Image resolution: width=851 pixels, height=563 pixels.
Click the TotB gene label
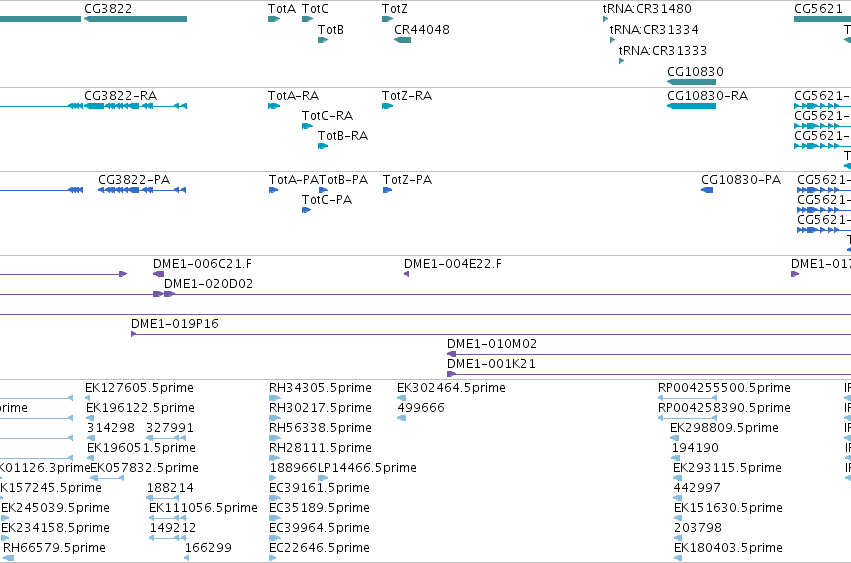tap(331, 30)
